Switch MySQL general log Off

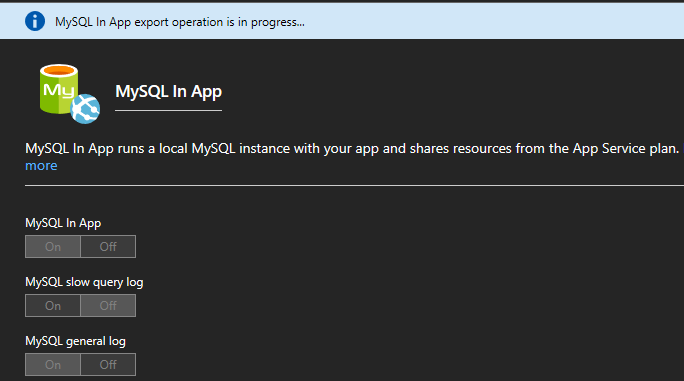tap(108, 364)
